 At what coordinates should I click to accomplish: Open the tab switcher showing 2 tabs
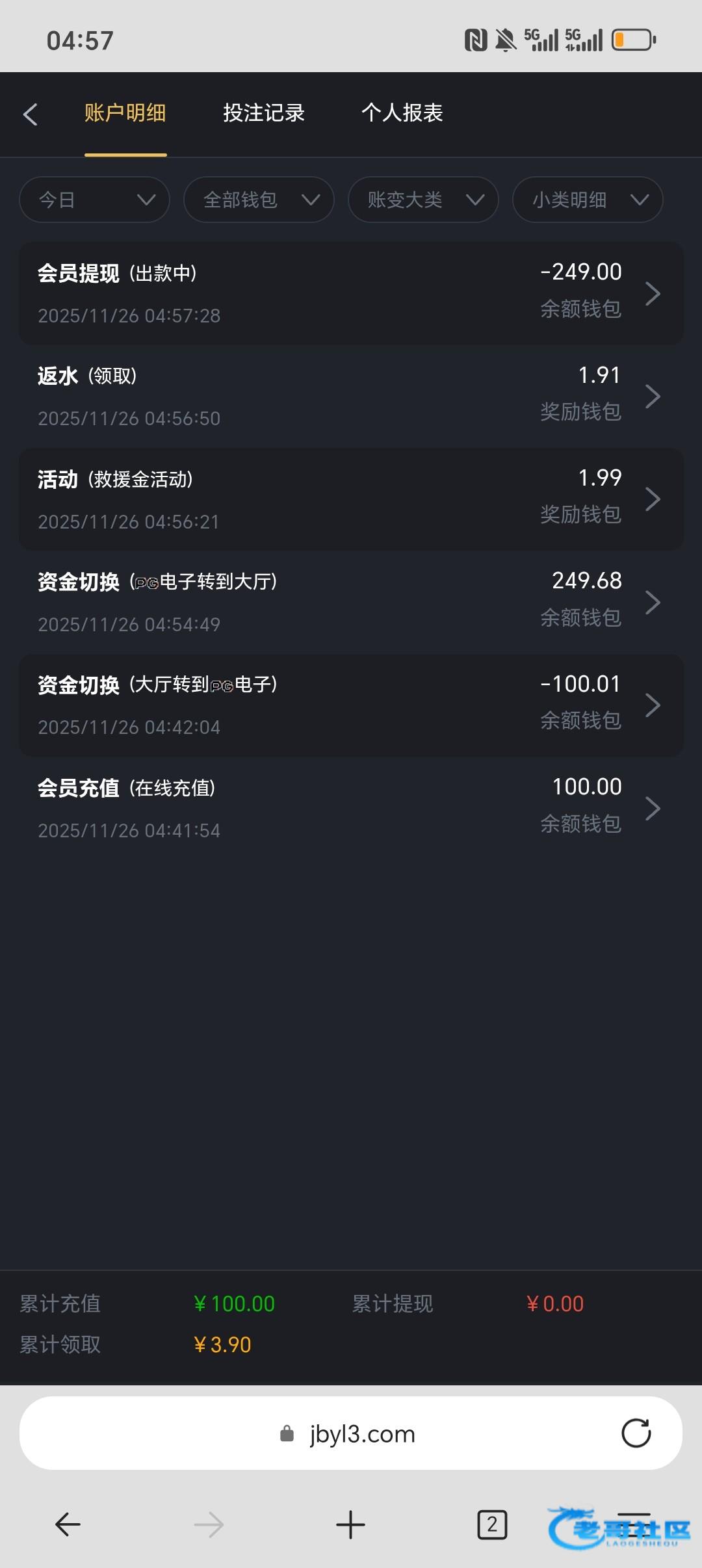pyautogui.click(x=492, y=1524)
